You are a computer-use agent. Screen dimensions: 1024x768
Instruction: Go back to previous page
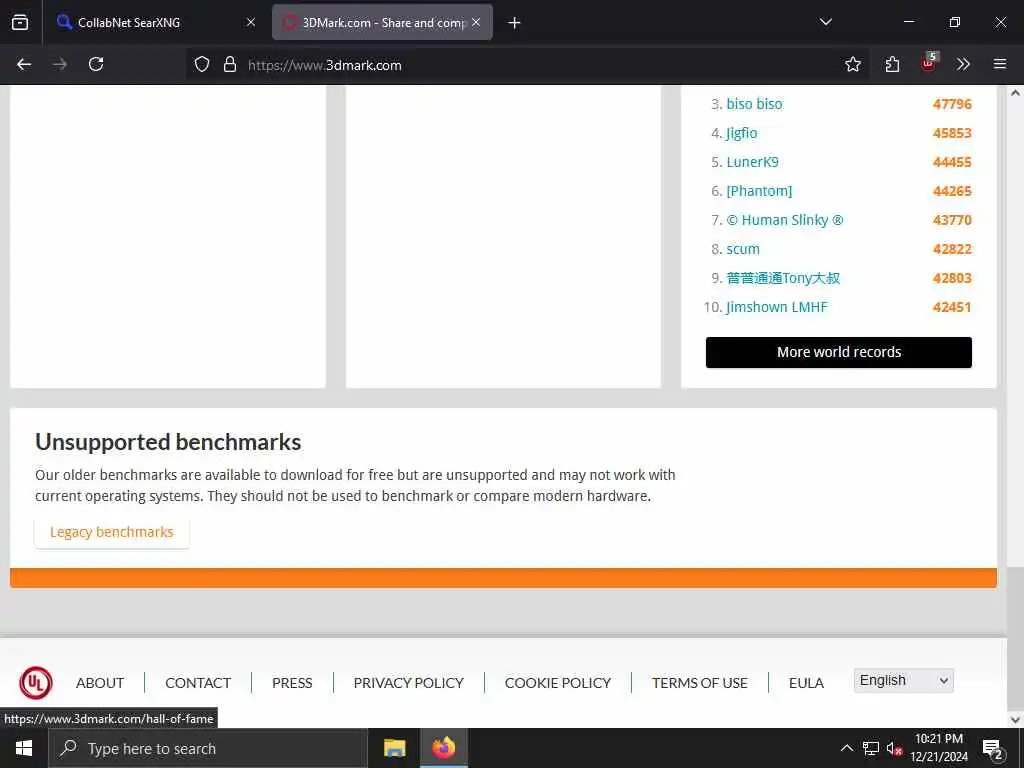[24, 64]
